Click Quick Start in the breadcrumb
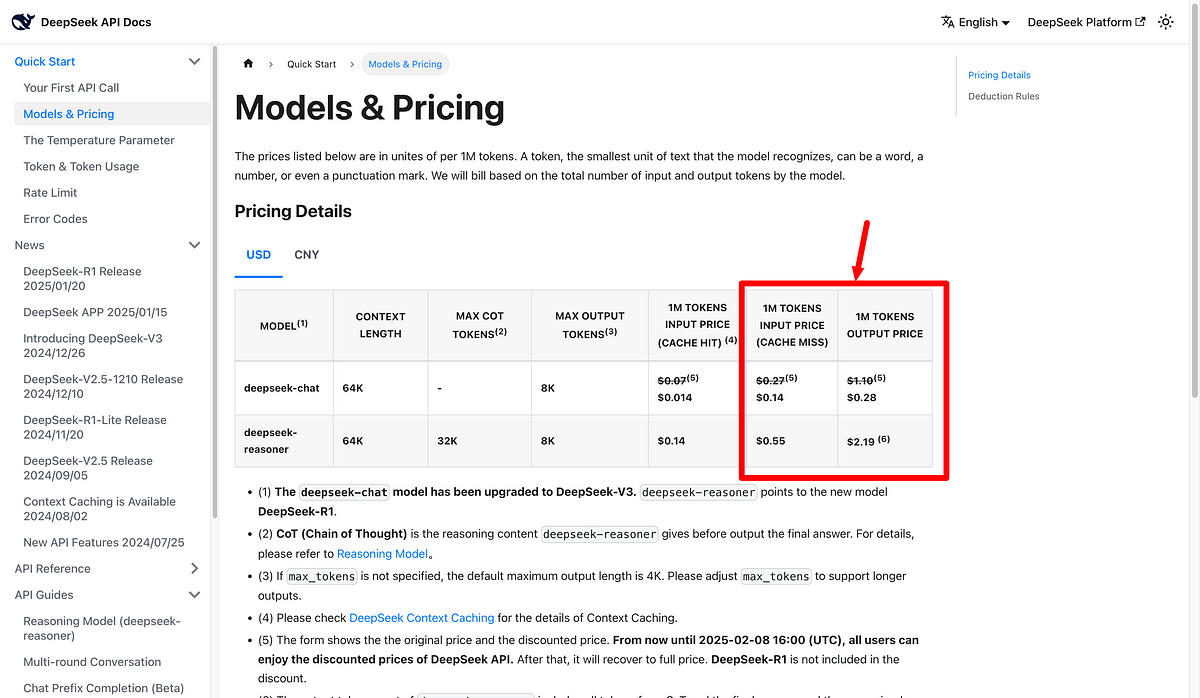Image resolution: width=1200 pixels, height=698 pixels. coord(311,64)
